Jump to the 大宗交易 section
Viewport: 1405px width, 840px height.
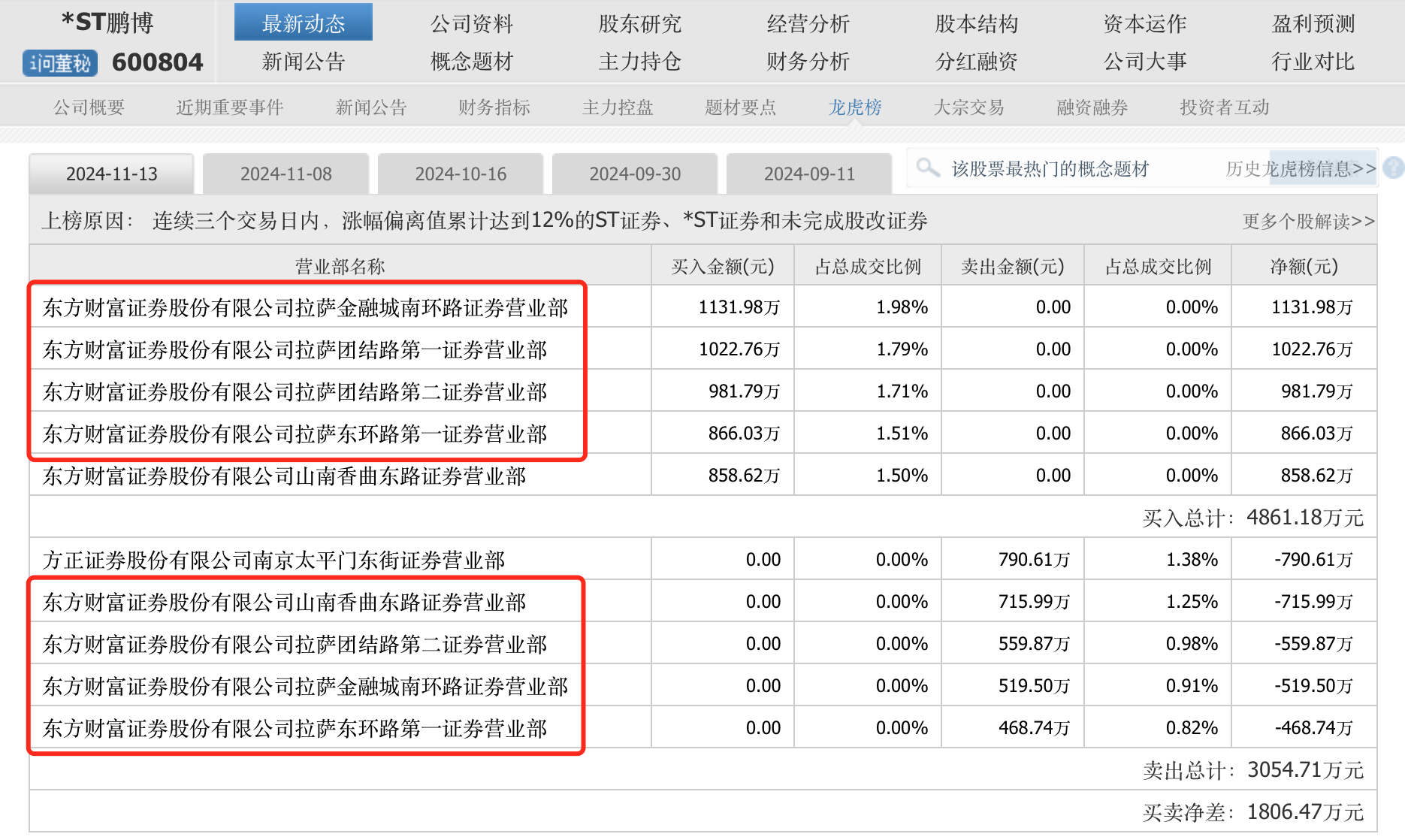pyautogui.click(x=969, y=107)
